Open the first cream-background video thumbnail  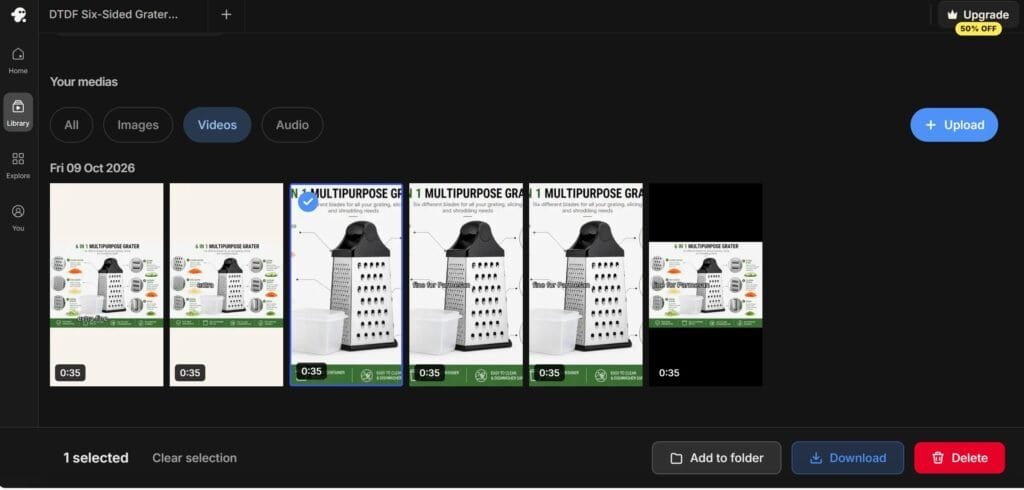pyautogui.click(x=106, y=284)
